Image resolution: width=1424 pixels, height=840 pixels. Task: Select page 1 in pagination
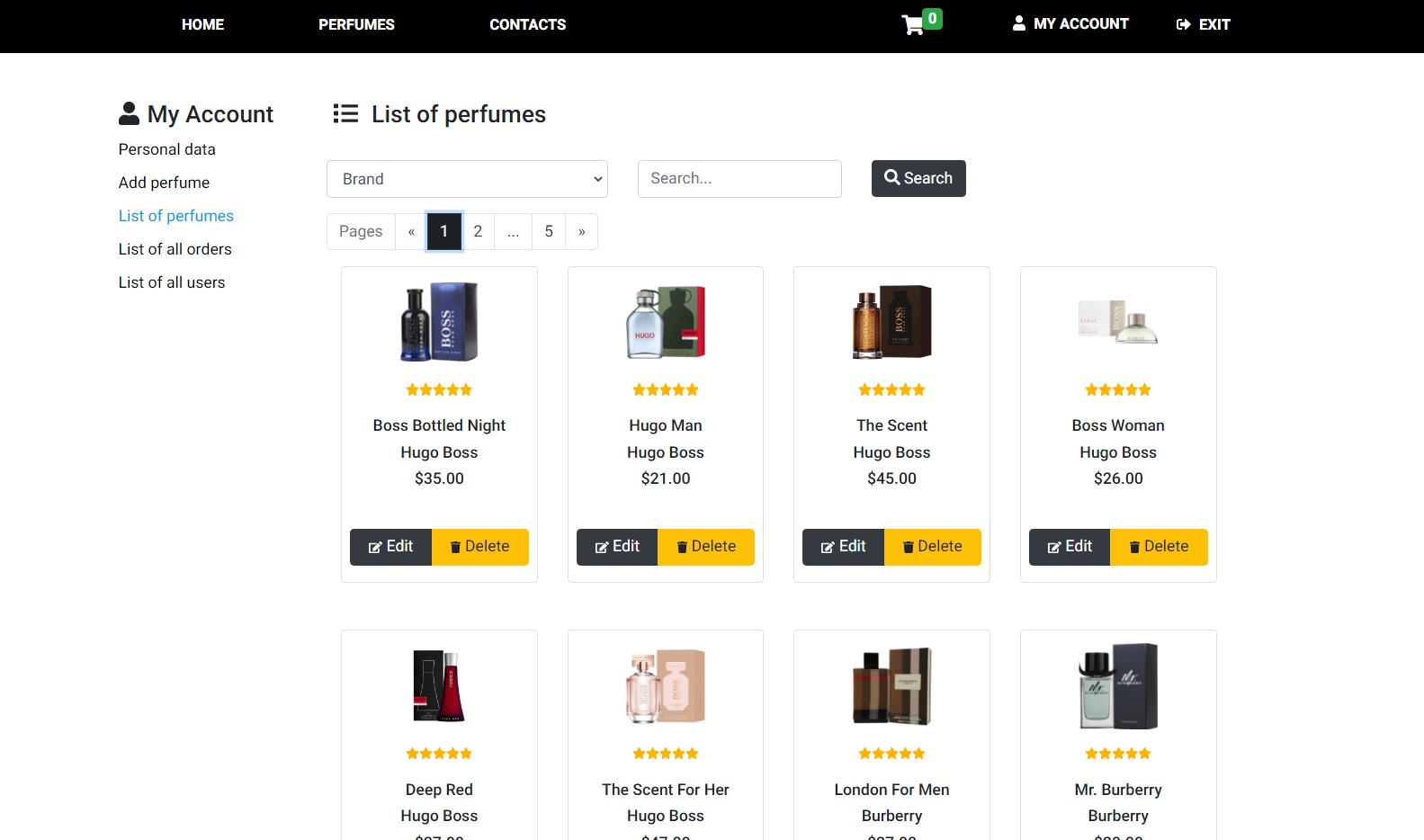pos(444,231)
